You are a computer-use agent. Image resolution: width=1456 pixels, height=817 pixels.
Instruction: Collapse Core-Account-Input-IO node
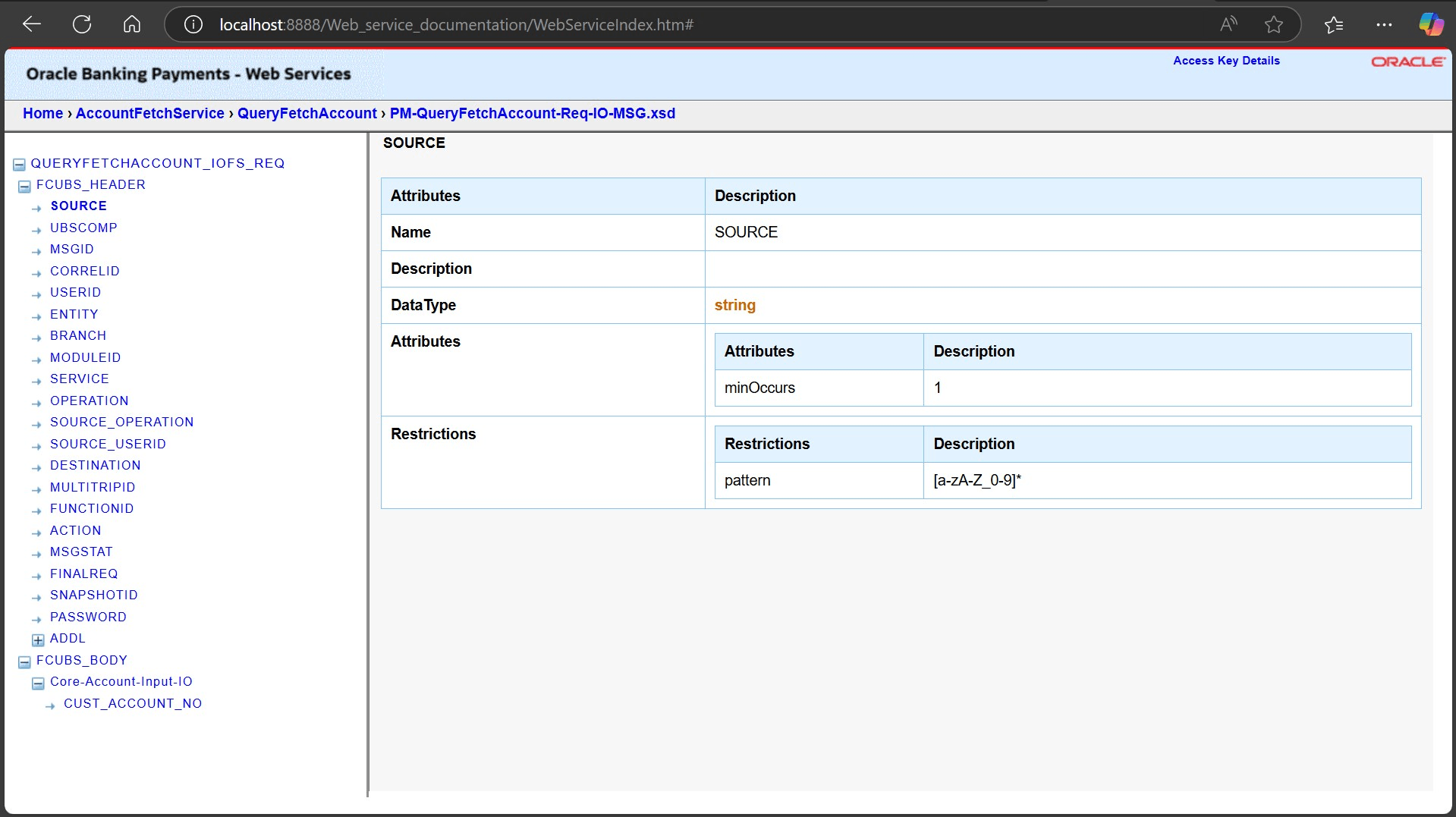pyautogui.click(x=38, y=683)
